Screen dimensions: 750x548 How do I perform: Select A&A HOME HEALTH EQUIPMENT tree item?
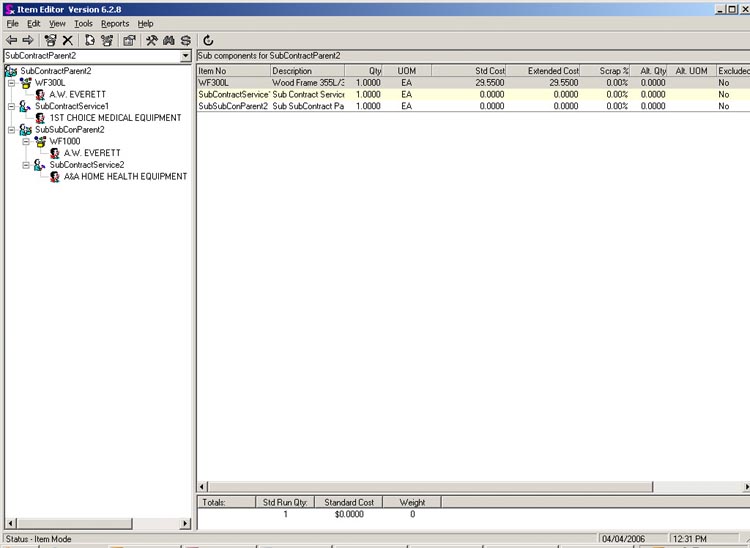125,177
